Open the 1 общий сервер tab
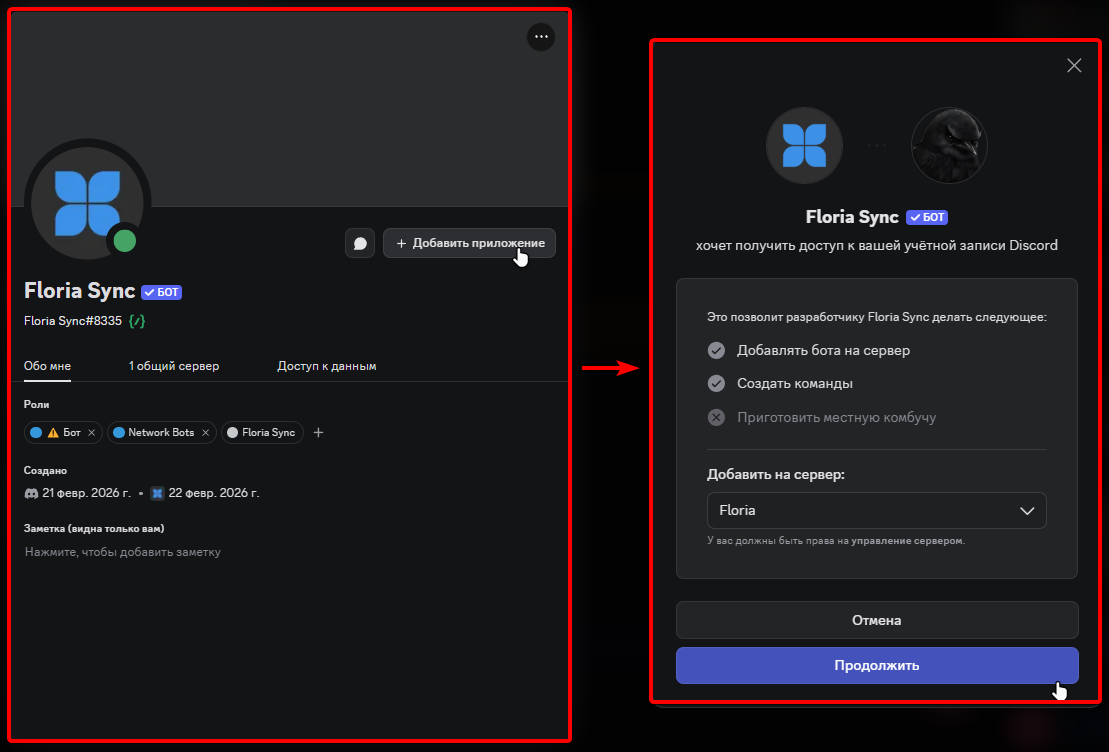Viewport: 1109px width, 752px height. tap(174, 366)
